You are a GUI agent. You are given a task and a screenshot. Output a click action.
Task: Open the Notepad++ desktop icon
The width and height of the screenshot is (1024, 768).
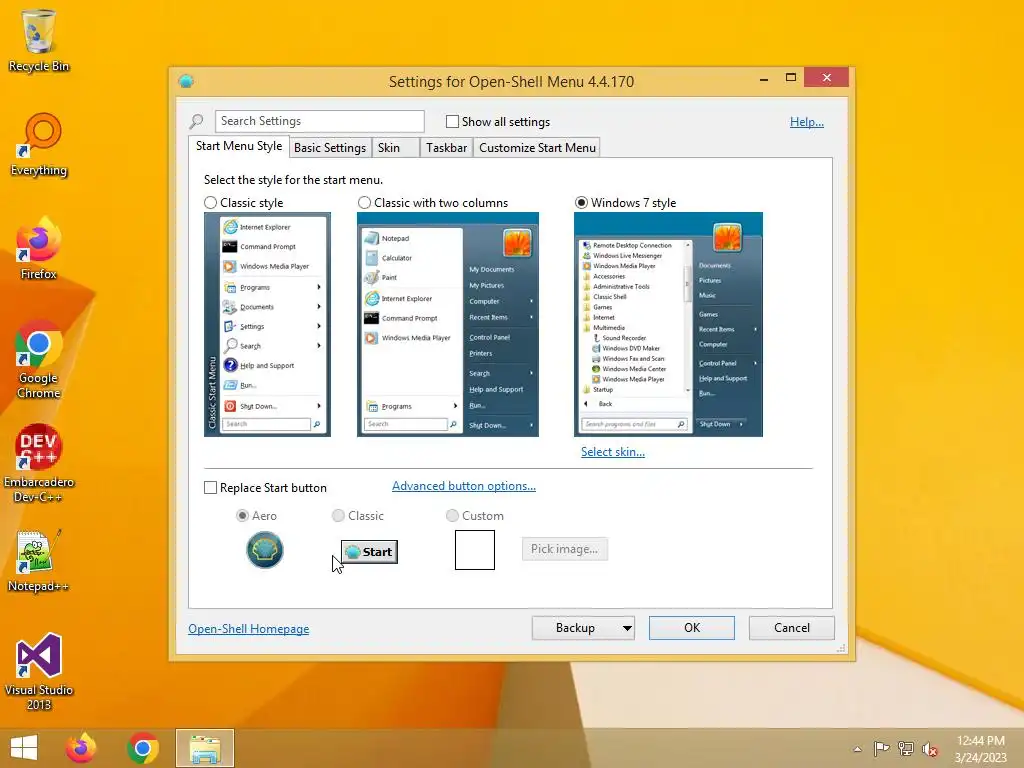39,561
